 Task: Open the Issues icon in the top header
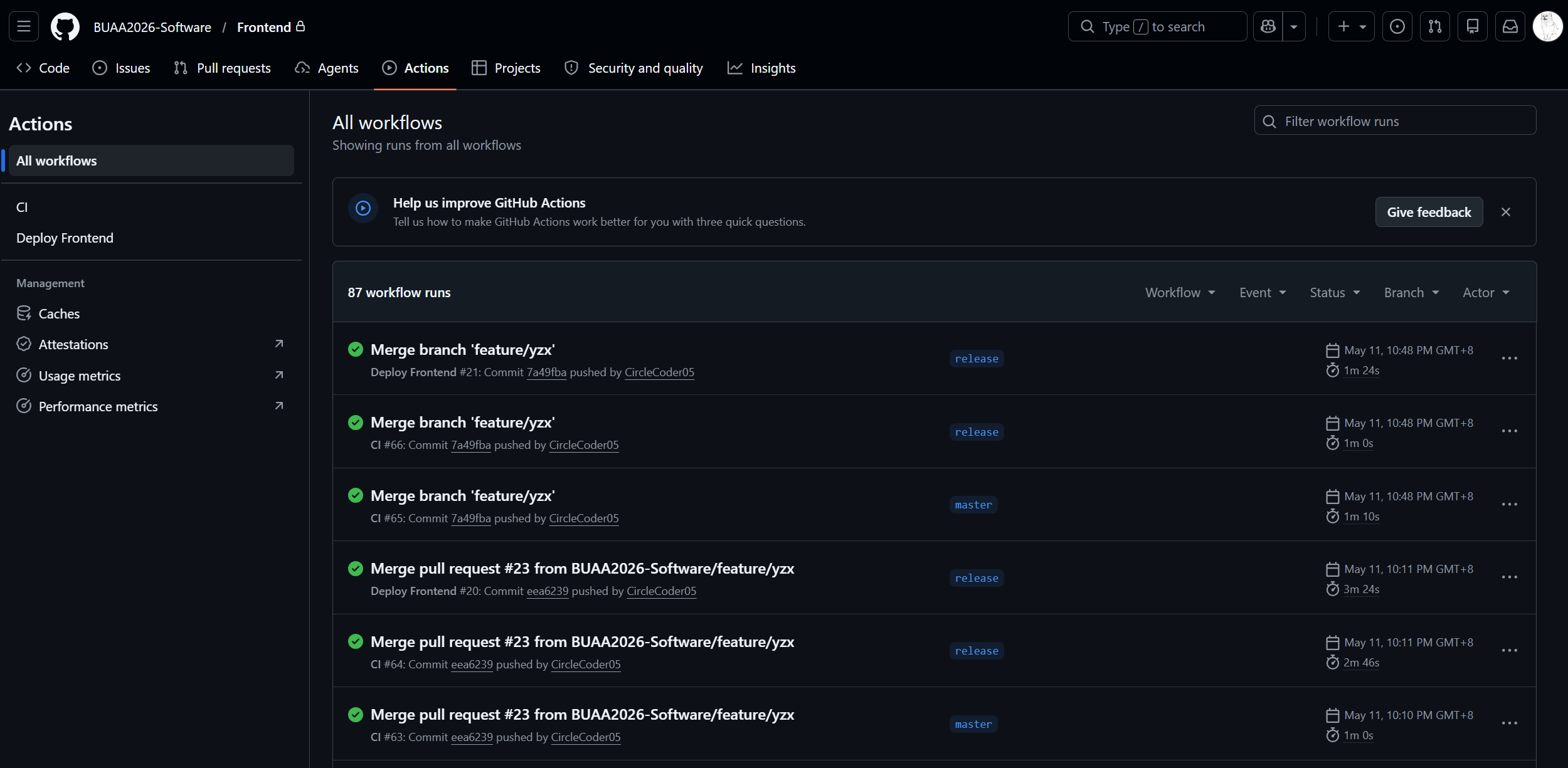tap(1397, 26)
